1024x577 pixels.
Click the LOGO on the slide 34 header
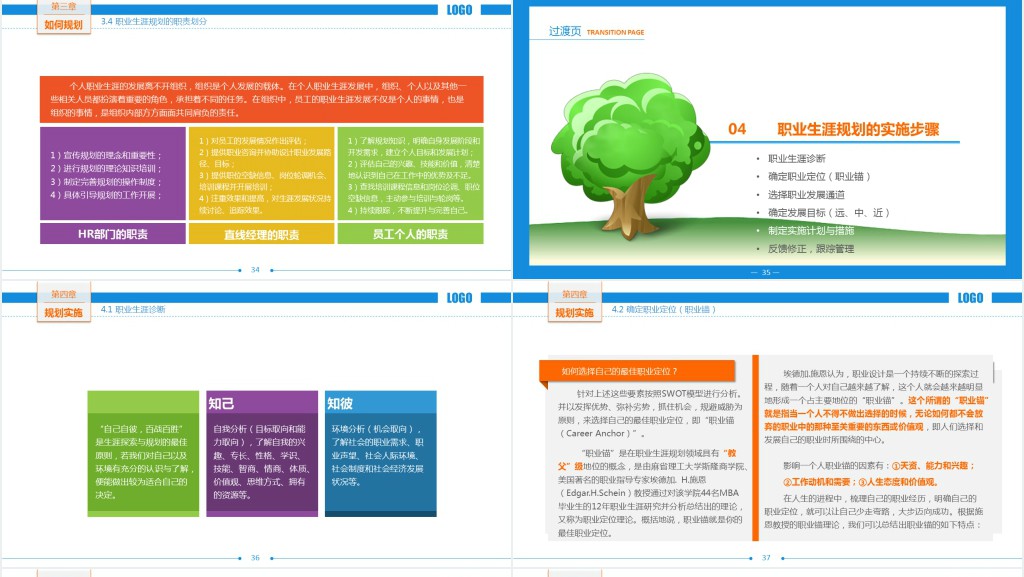coord(459,10)
